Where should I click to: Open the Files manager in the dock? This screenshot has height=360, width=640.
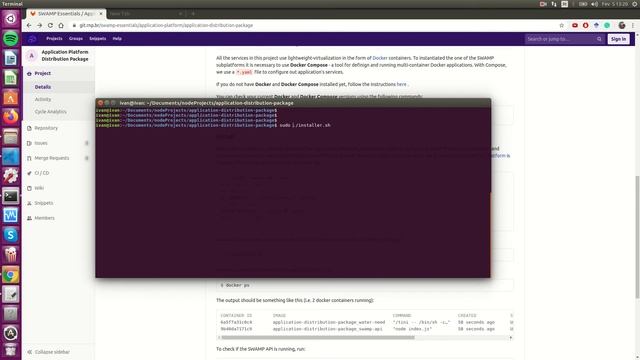point(11,137)
